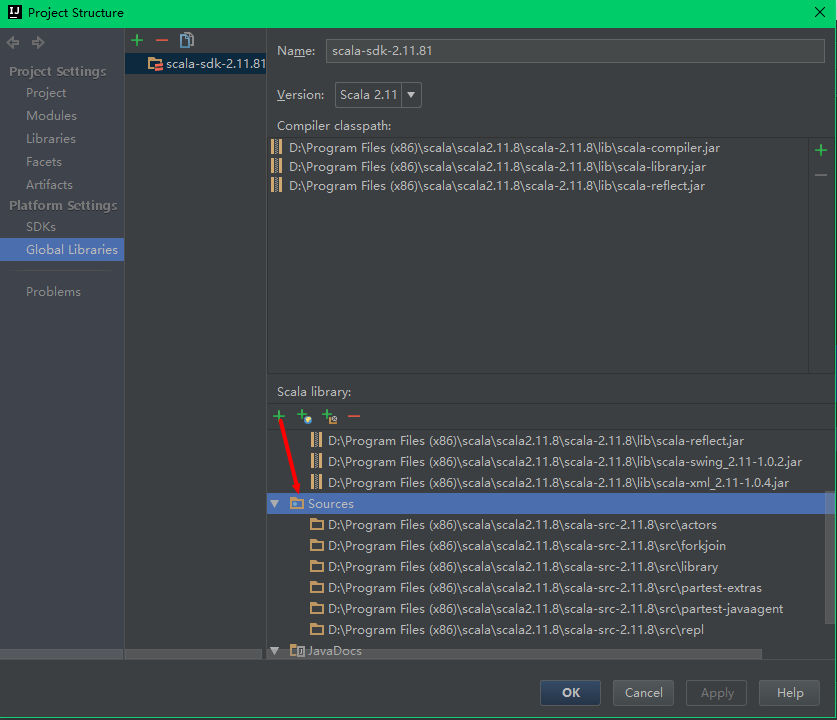Add a new global library with plus icon
Viewport: 837px width, 720px height.
click(137, 40)
